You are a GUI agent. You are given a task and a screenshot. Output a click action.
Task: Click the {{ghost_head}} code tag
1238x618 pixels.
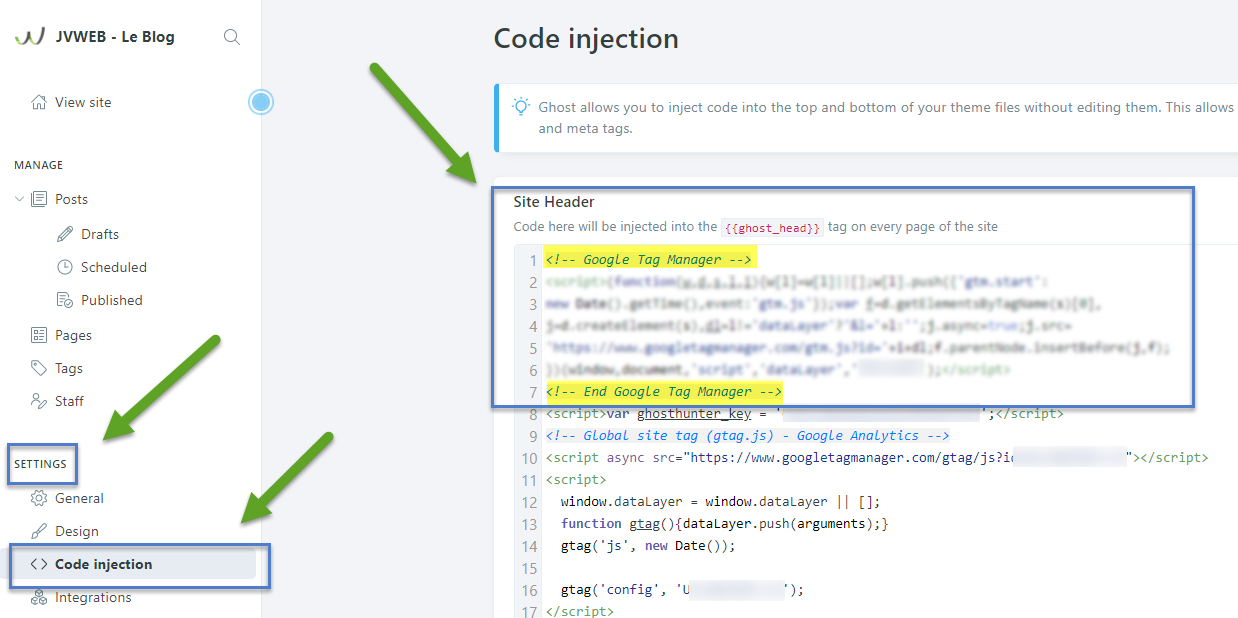[x=772, y=227]
